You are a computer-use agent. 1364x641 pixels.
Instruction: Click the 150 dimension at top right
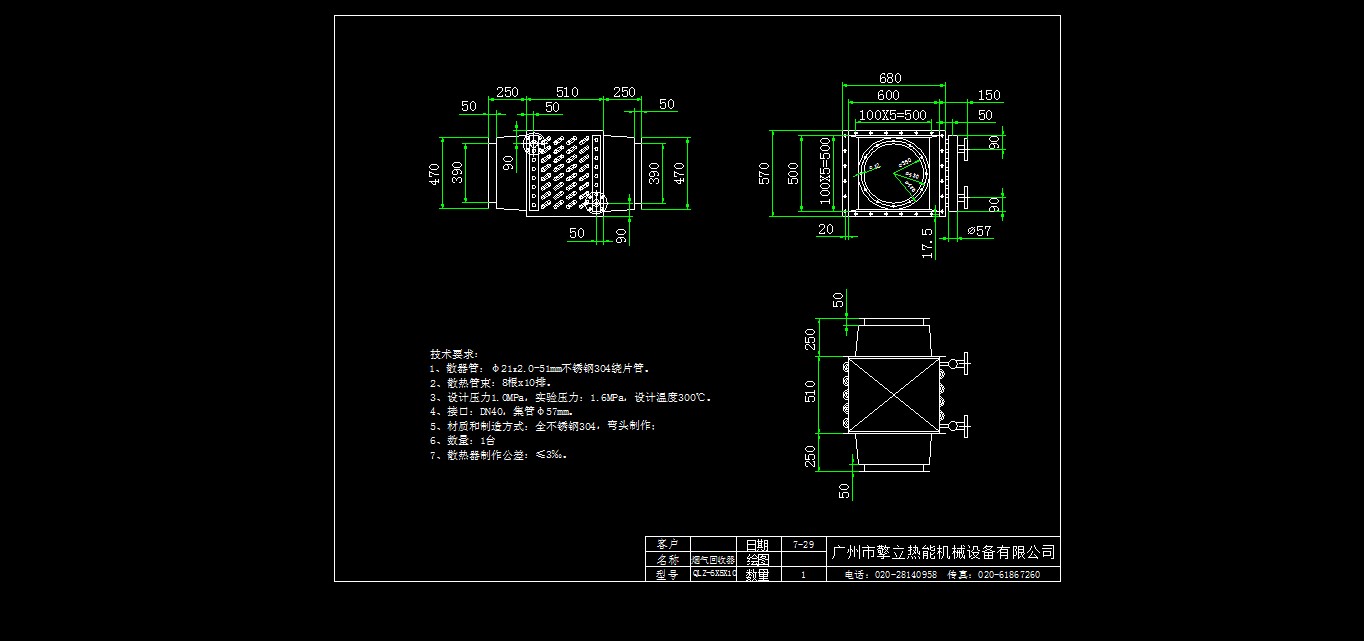pos(988,95)
